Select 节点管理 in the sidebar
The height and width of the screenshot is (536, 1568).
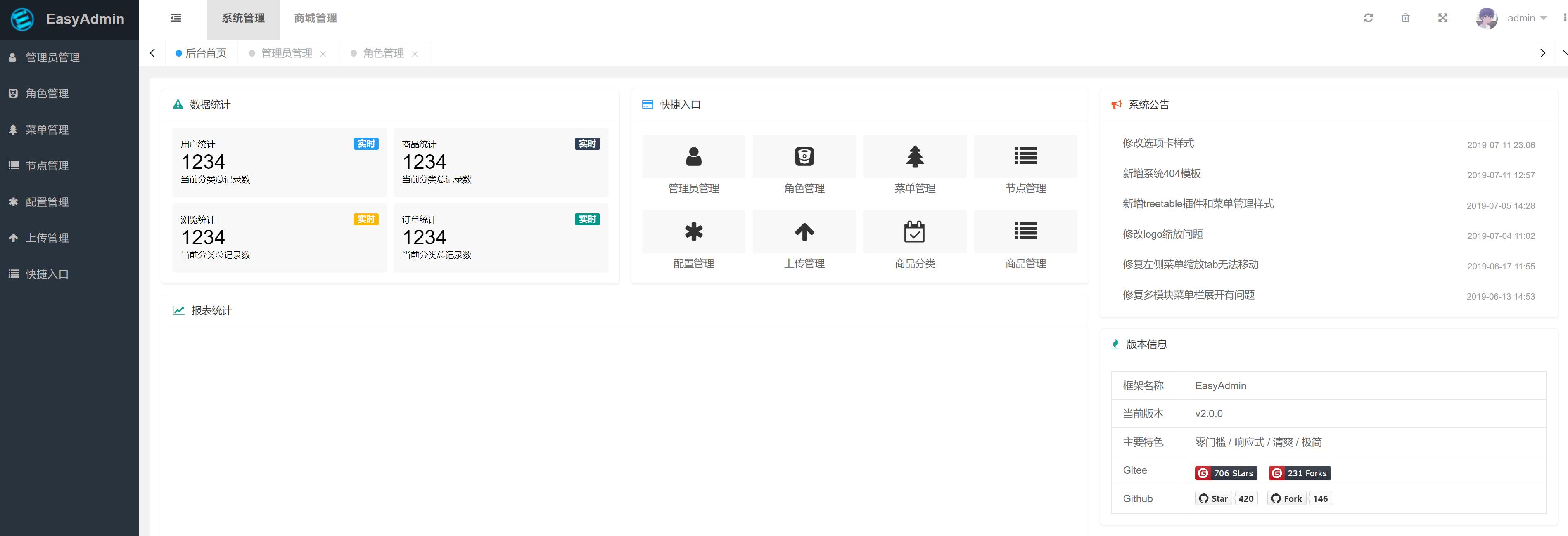pos(47,165)
